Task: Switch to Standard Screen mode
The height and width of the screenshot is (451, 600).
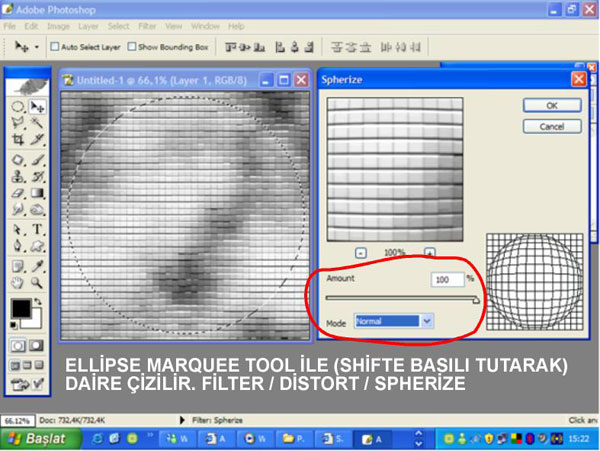Action: [x=15, y=365]
